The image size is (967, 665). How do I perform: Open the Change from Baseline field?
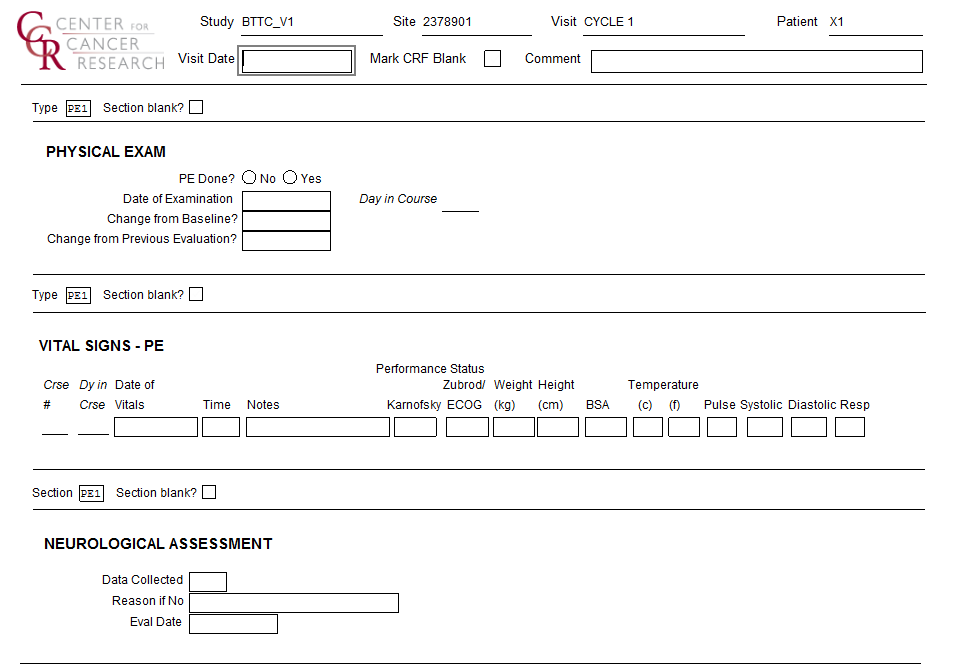286,221
